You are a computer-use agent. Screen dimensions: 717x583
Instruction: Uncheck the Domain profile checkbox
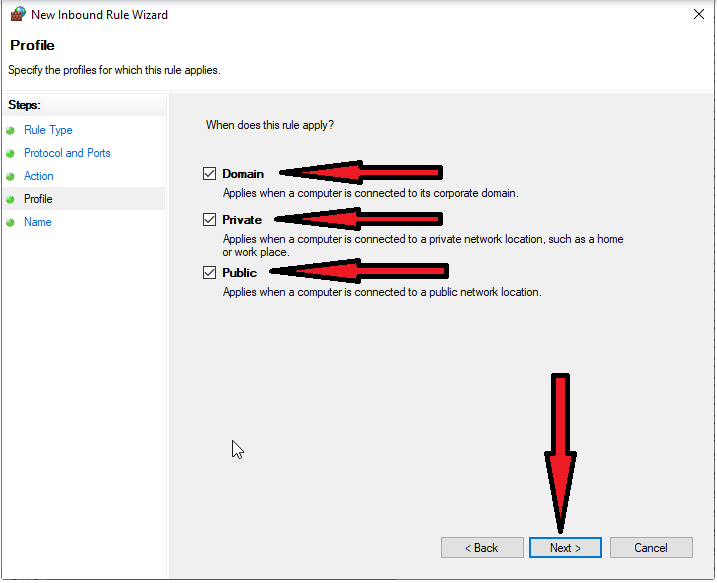pyautogui.click(x=209, y=174)
